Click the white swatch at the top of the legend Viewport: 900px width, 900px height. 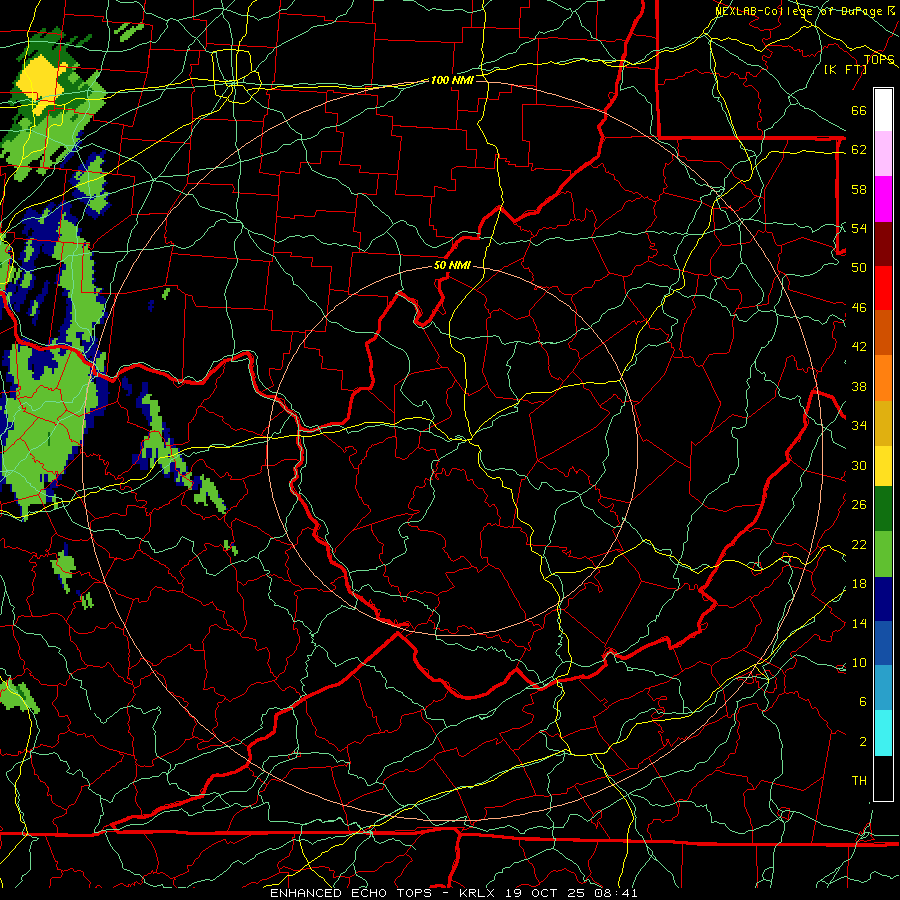coord(883,110)
